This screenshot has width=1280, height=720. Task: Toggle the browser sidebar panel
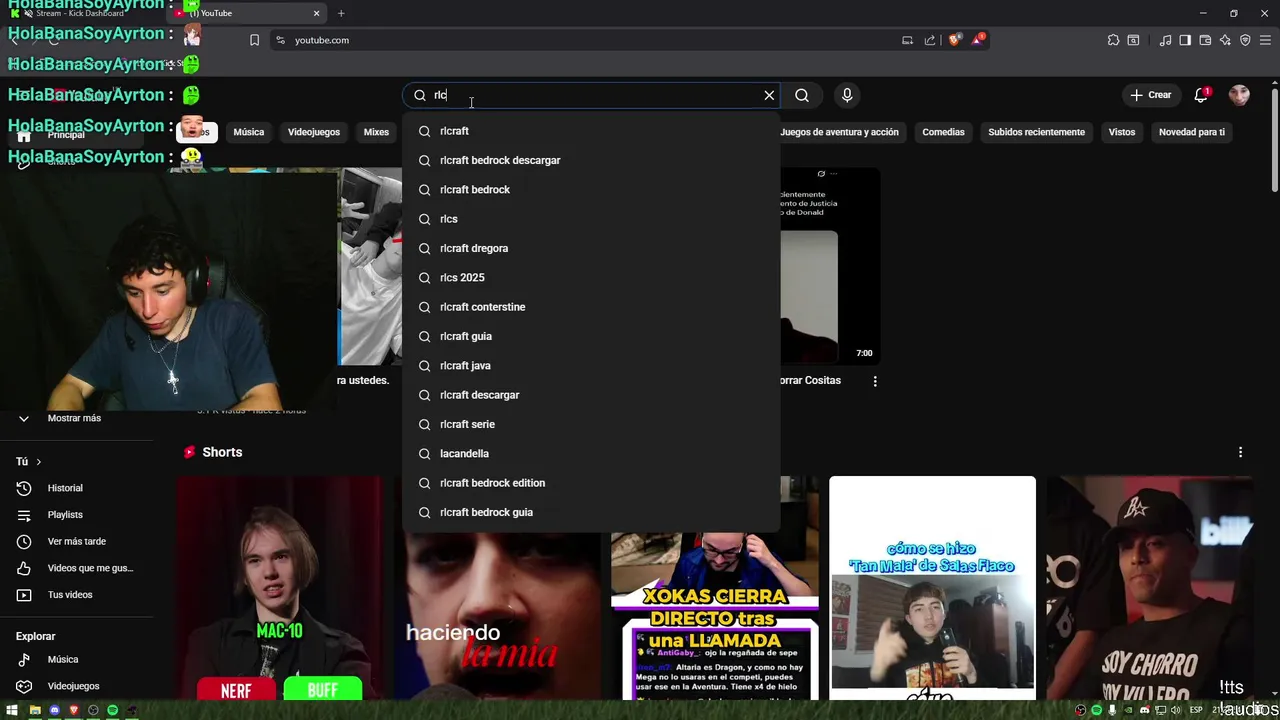tap(1185, 40)
